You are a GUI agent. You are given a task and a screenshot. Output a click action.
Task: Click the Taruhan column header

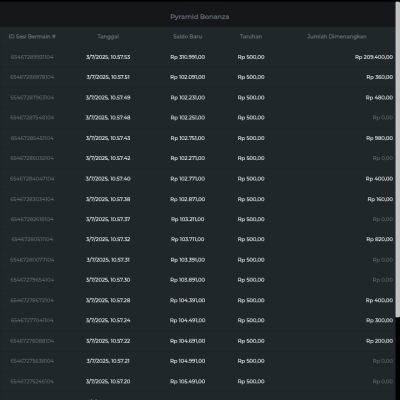[251, 36]
